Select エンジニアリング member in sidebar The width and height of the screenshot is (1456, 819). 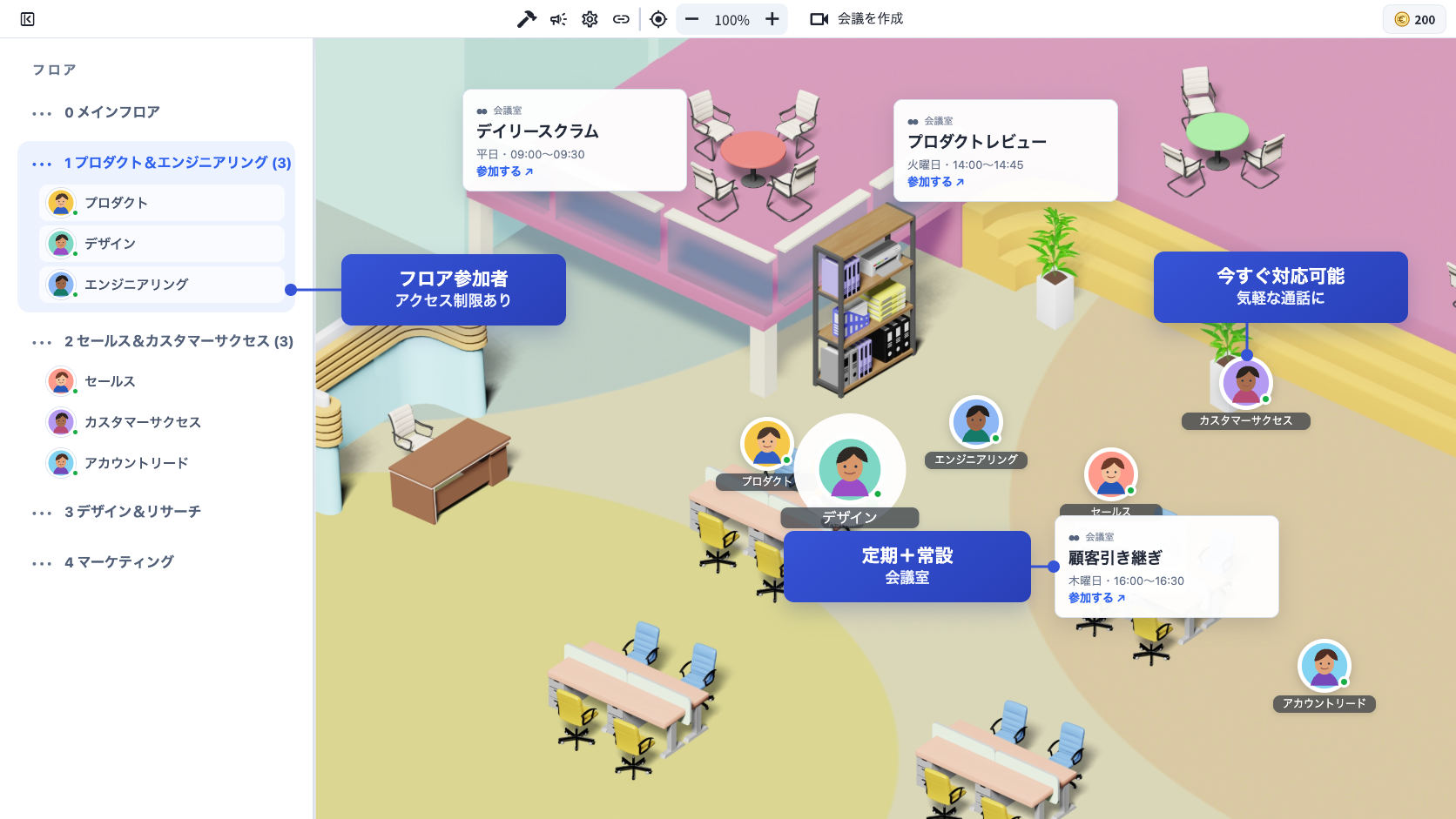(x=162, y=285)
